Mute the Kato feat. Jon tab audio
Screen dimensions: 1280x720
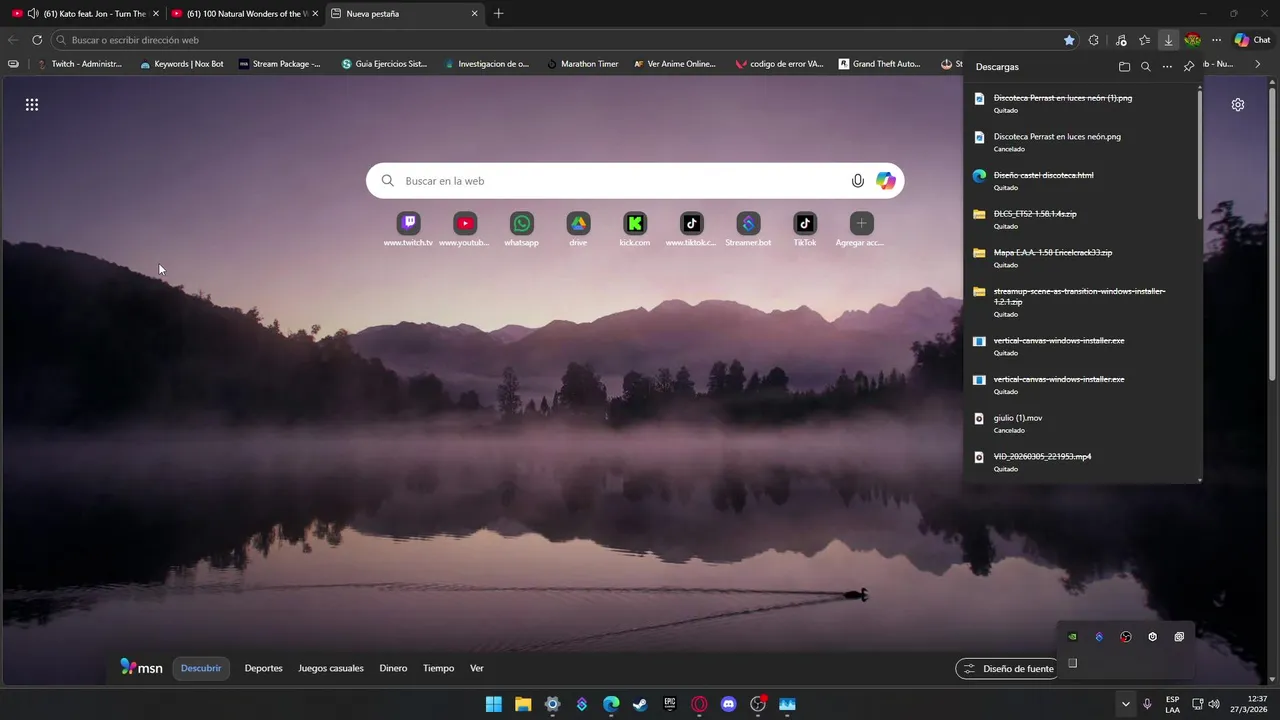[x=33, y=13]
